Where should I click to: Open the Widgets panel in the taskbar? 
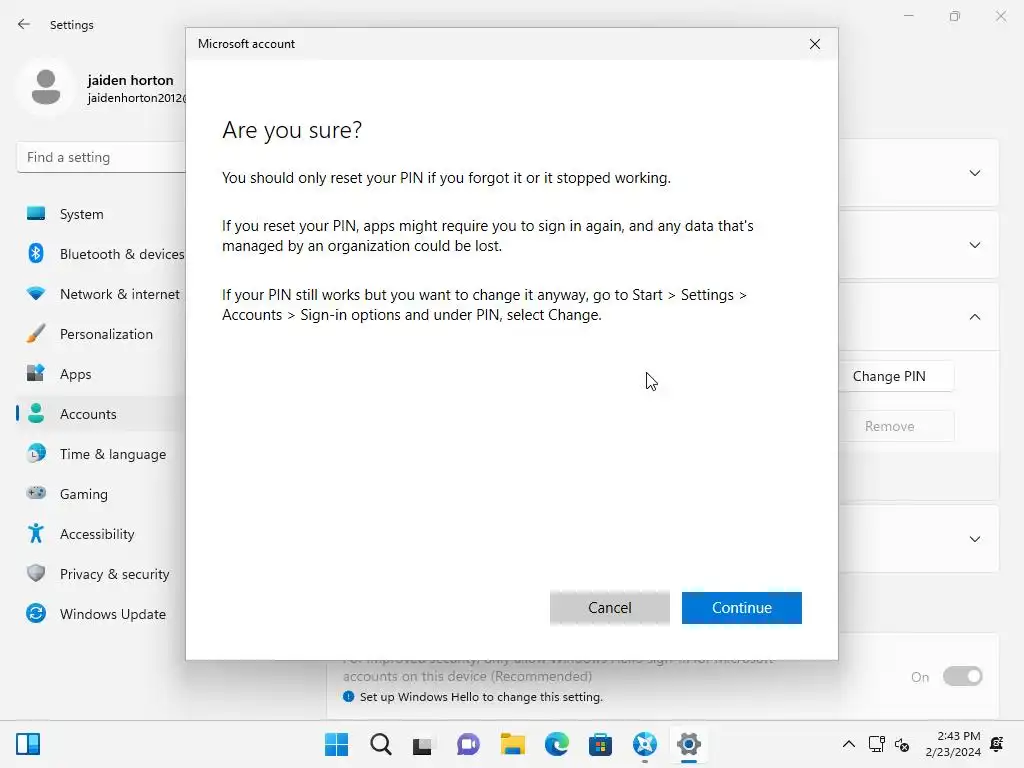point(28,744)
